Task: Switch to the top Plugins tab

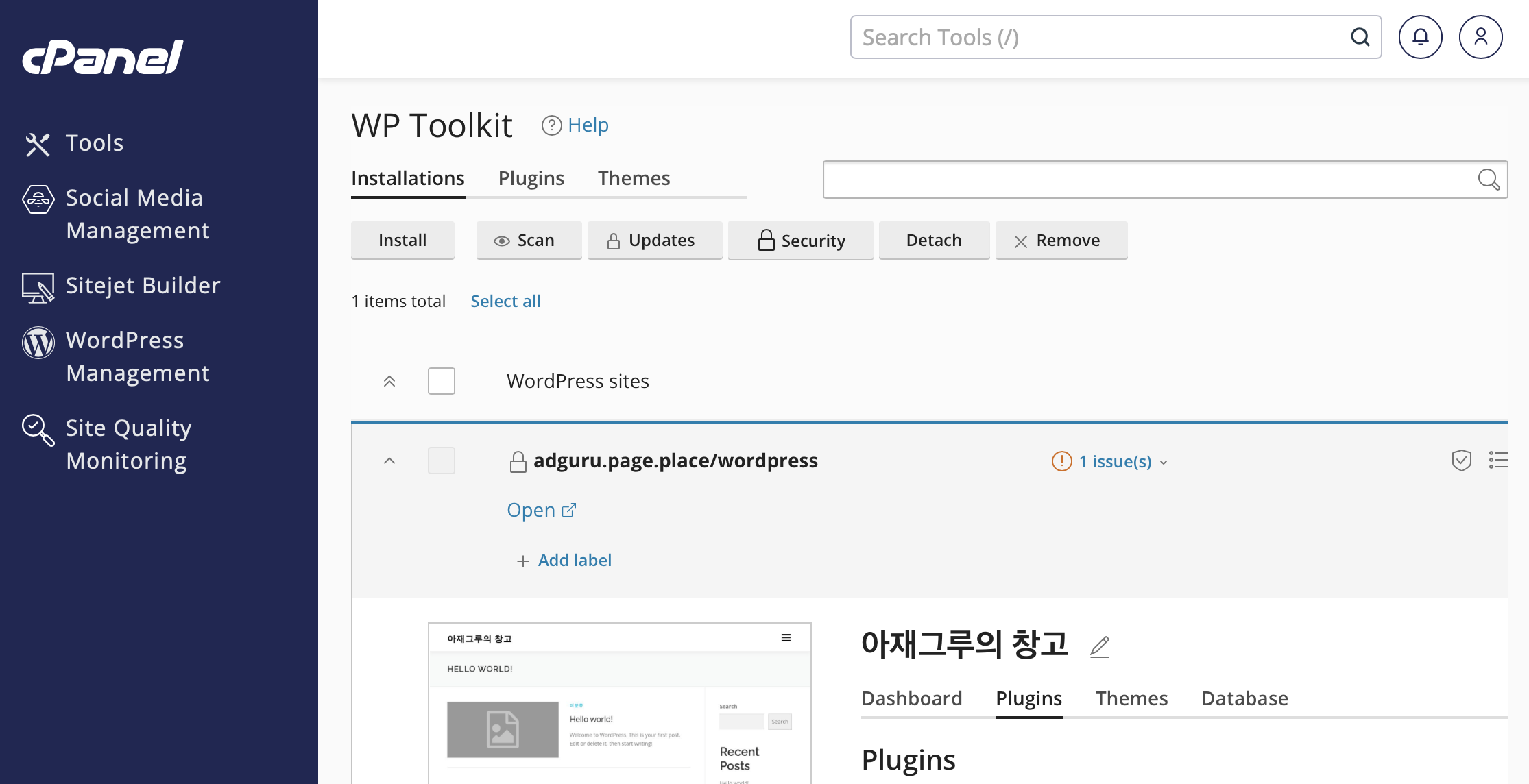Action: pos(531,179)
